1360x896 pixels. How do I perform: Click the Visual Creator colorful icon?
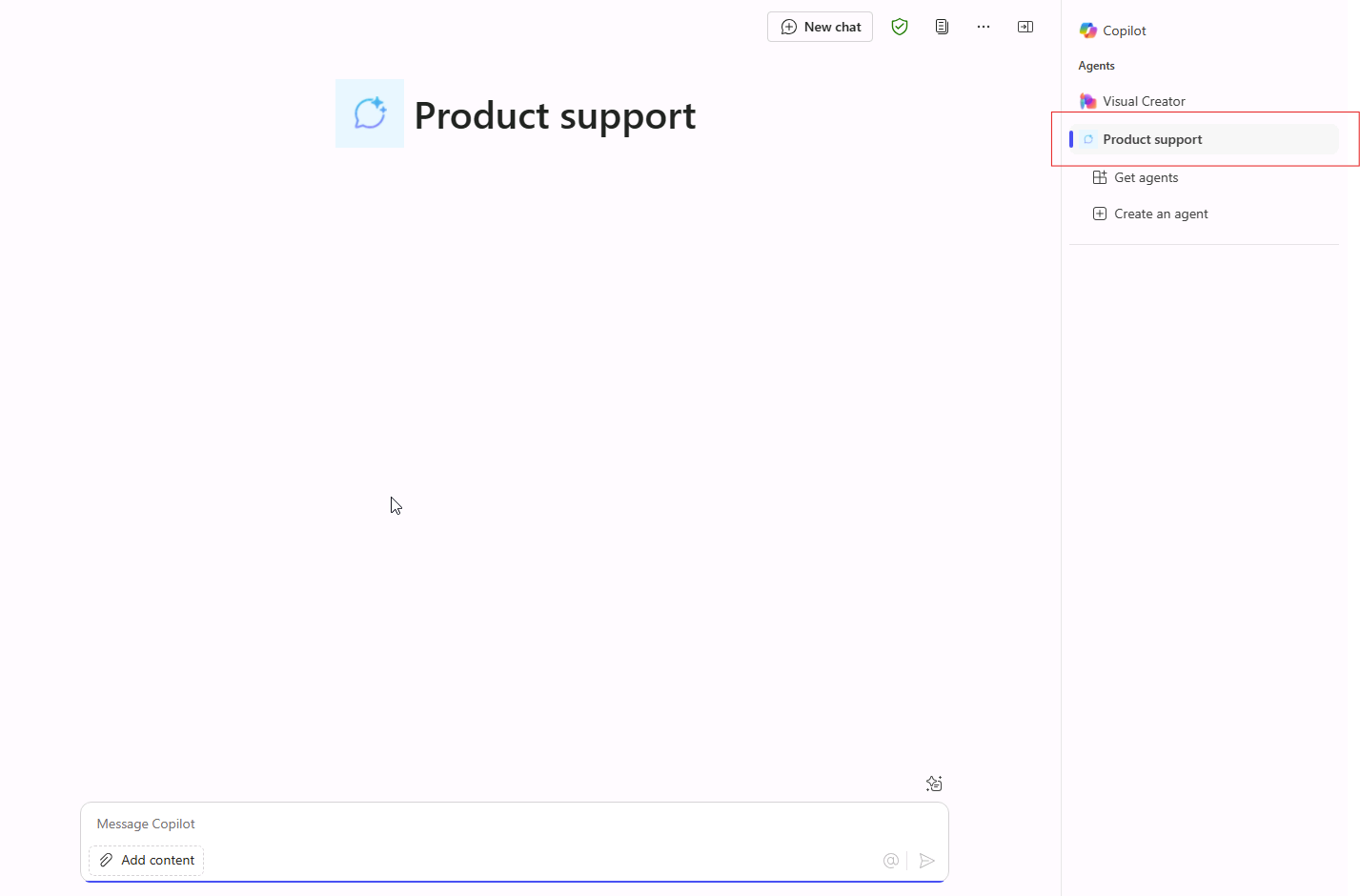pos(1088,101)
